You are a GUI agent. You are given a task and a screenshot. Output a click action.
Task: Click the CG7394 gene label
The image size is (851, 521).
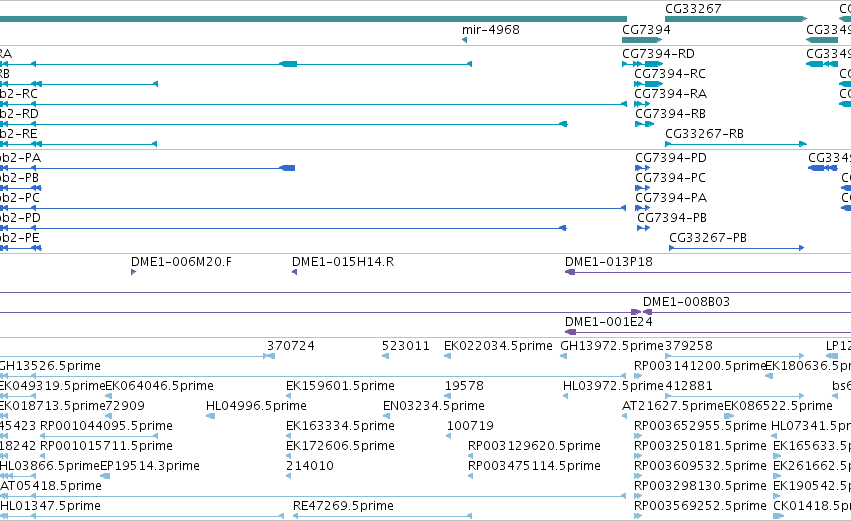646,30
